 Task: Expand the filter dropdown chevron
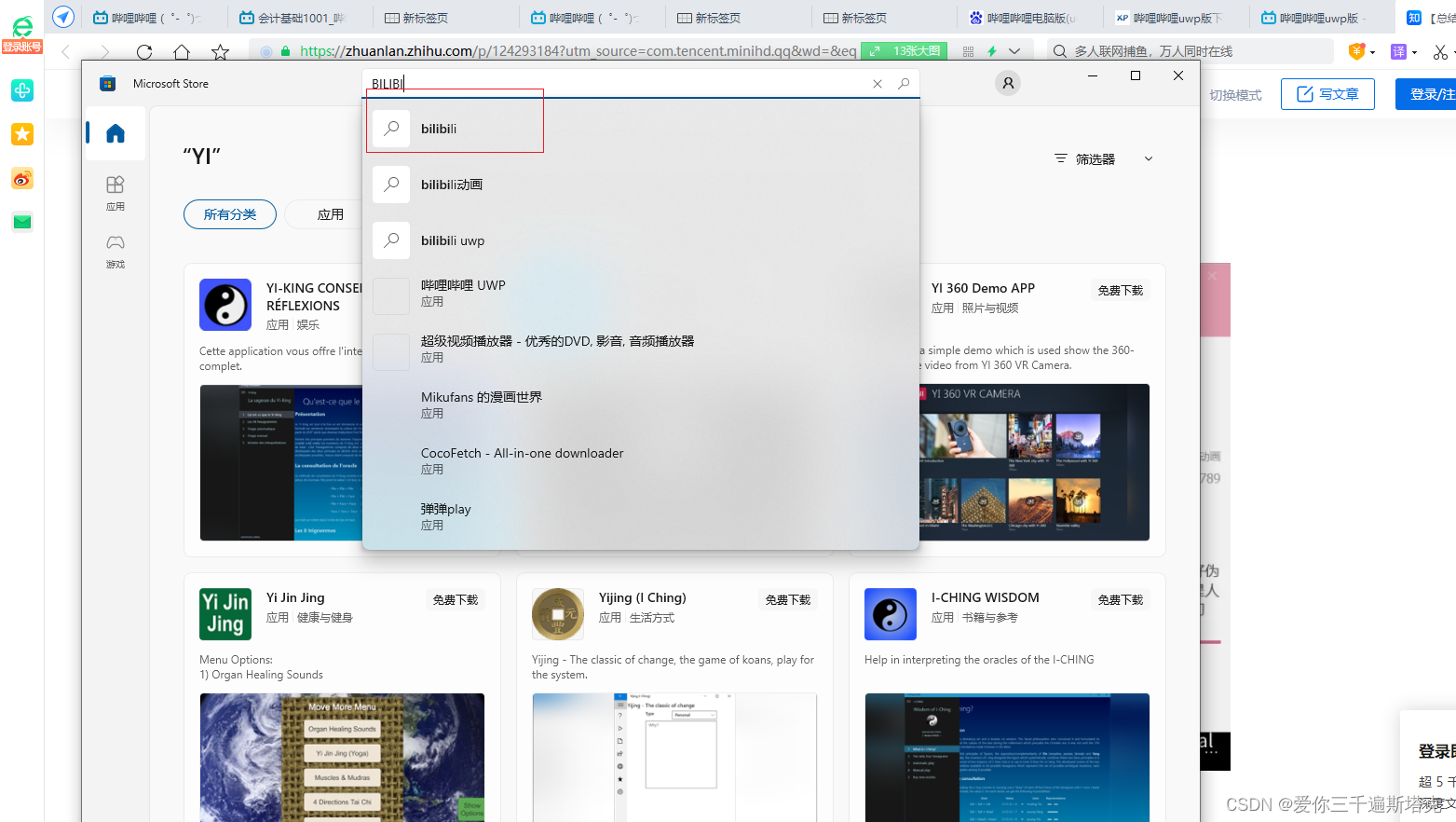(1149, 159)
